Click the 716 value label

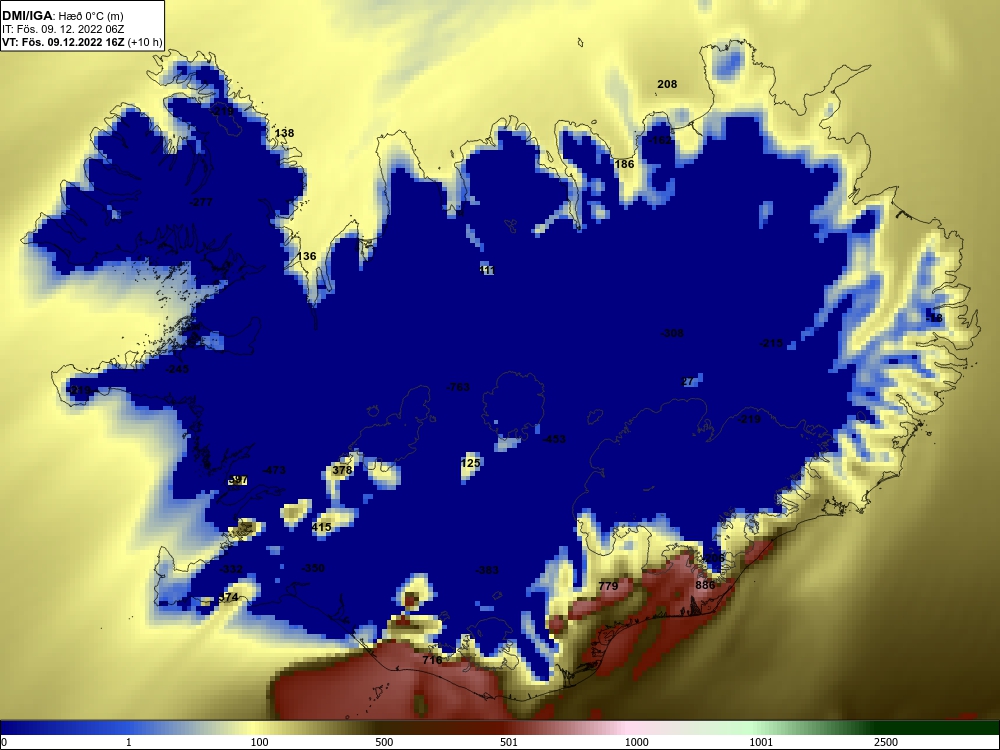click(432, 660)
